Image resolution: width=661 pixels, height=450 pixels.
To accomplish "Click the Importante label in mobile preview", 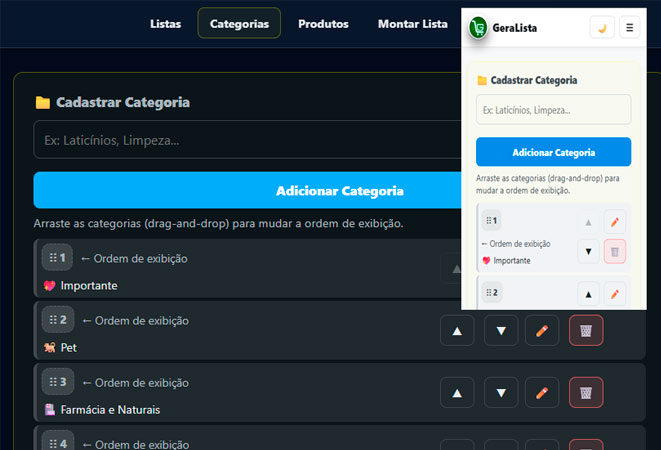I will pos(512,260).
